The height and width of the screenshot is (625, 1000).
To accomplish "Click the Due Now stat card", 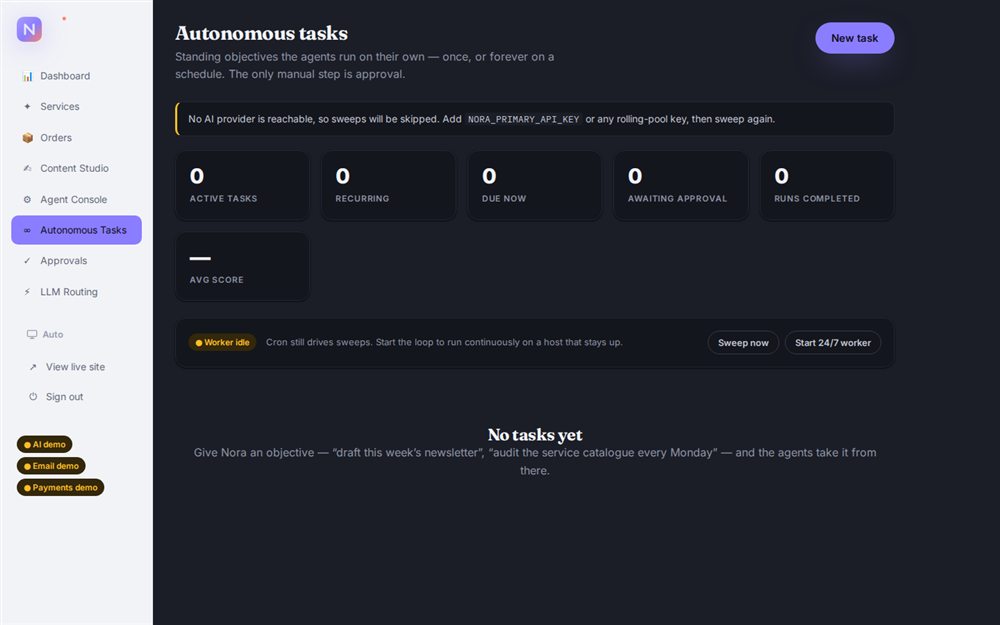I will tap(534, 186).
